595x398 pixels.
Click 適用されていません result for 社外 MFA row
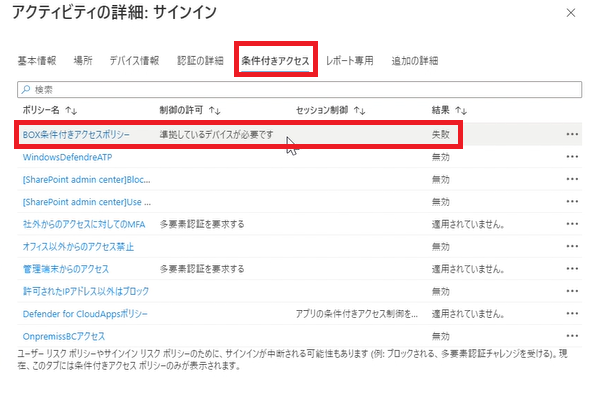[468, 224]
